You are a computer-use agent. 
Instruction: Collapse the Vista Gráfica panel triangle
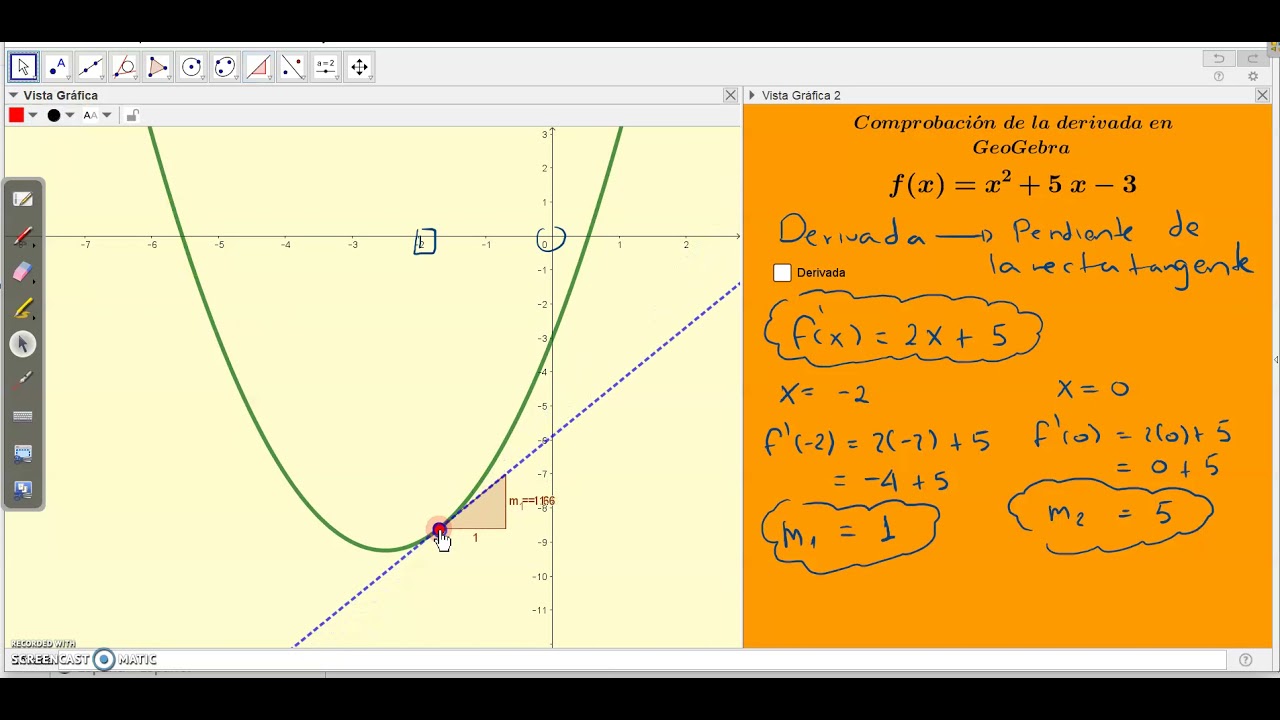click(x=14, y=95)
